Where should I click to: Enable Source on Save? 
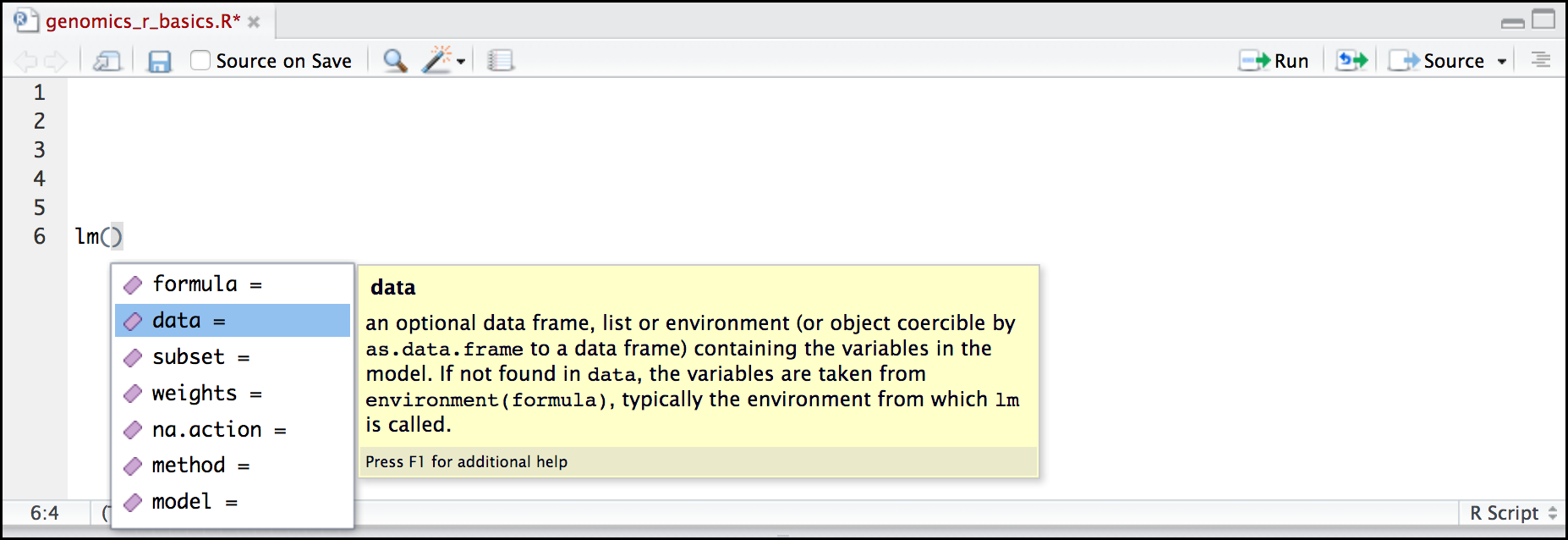pyautogui.click(x=200, y=60)
